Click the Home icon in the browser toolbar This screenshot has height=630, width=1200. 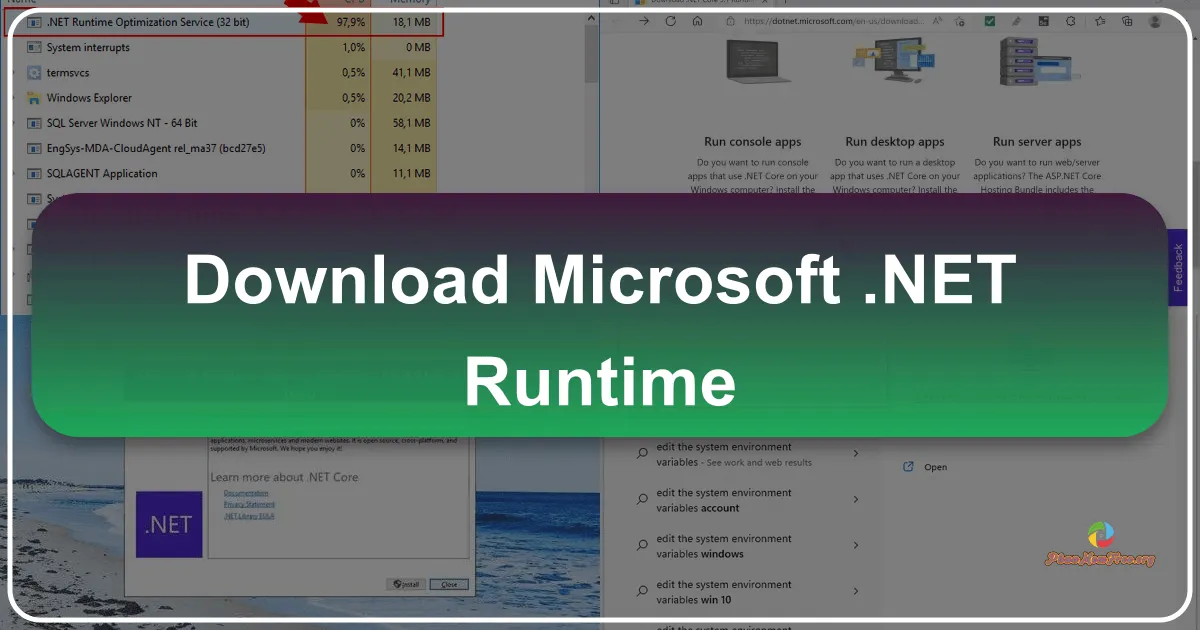coord(697,20)
